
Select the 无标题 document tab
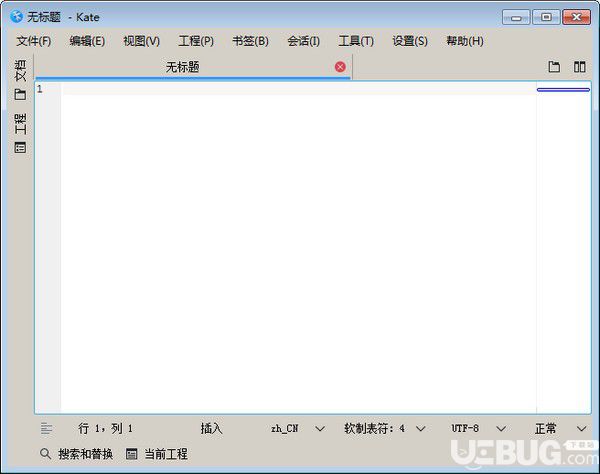coord(193,67)
